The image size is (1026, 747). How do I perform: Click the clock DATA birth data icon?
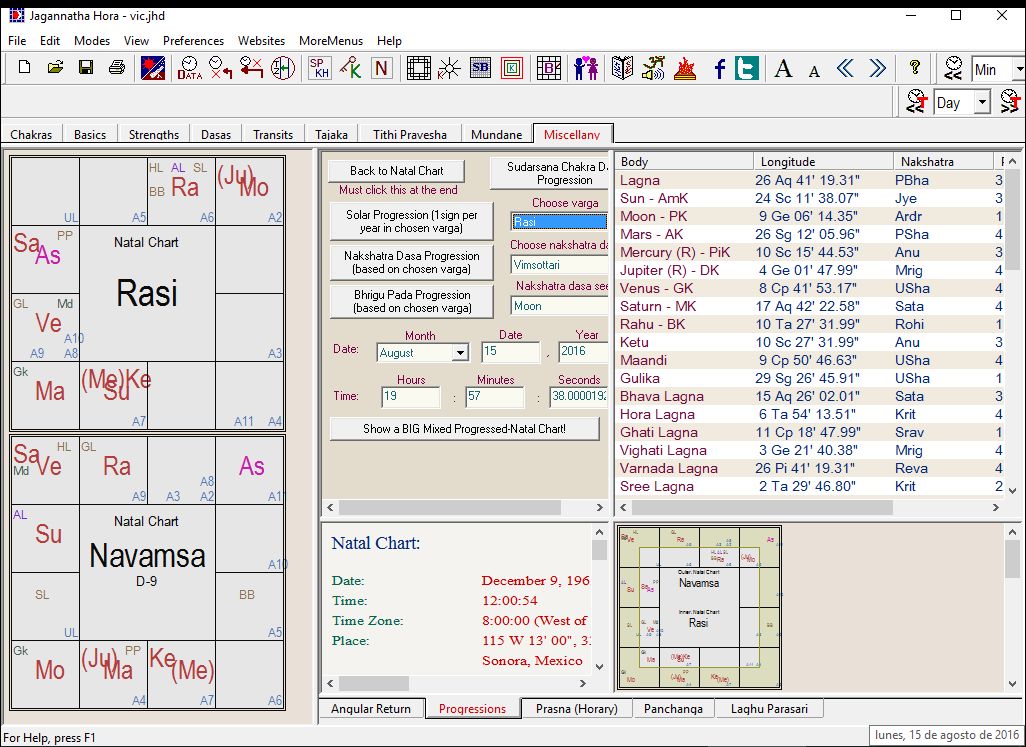(190, 67)
